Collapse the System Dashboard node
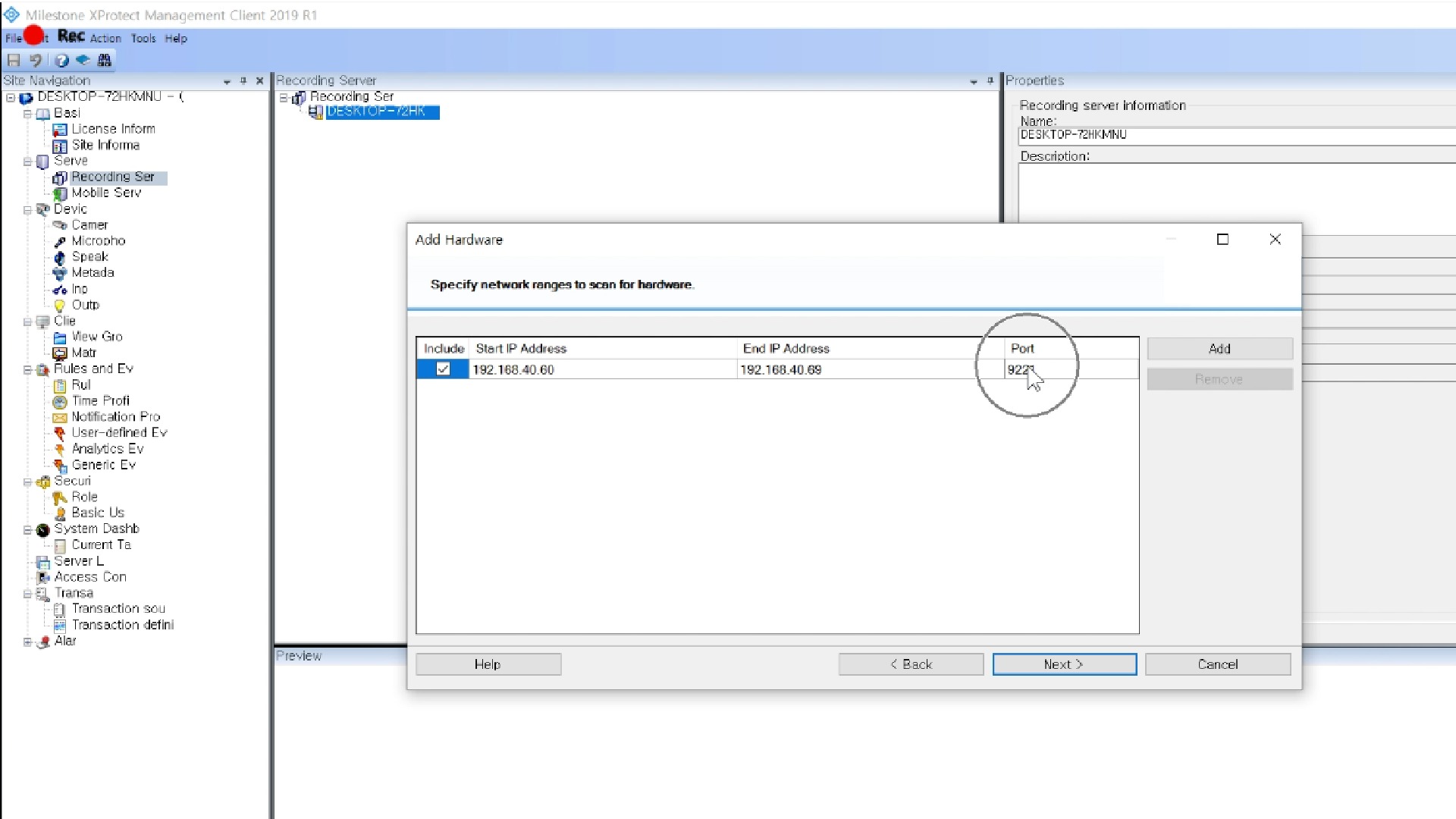 [x=27, y=529]
